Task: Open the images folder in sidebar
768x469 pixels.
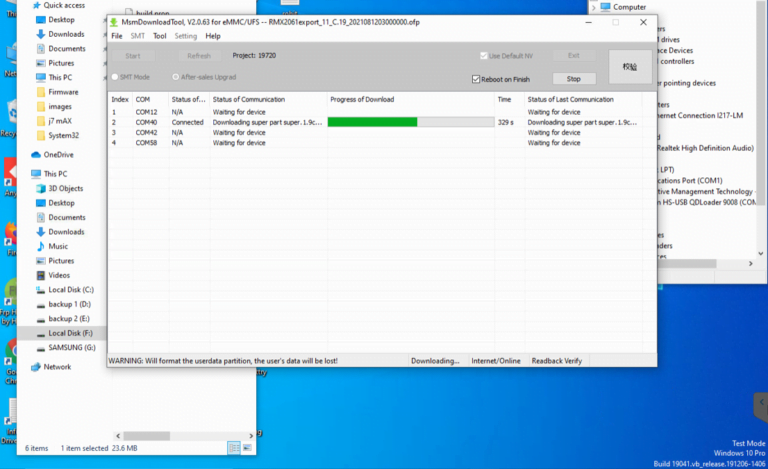Action: pos(60,106)
